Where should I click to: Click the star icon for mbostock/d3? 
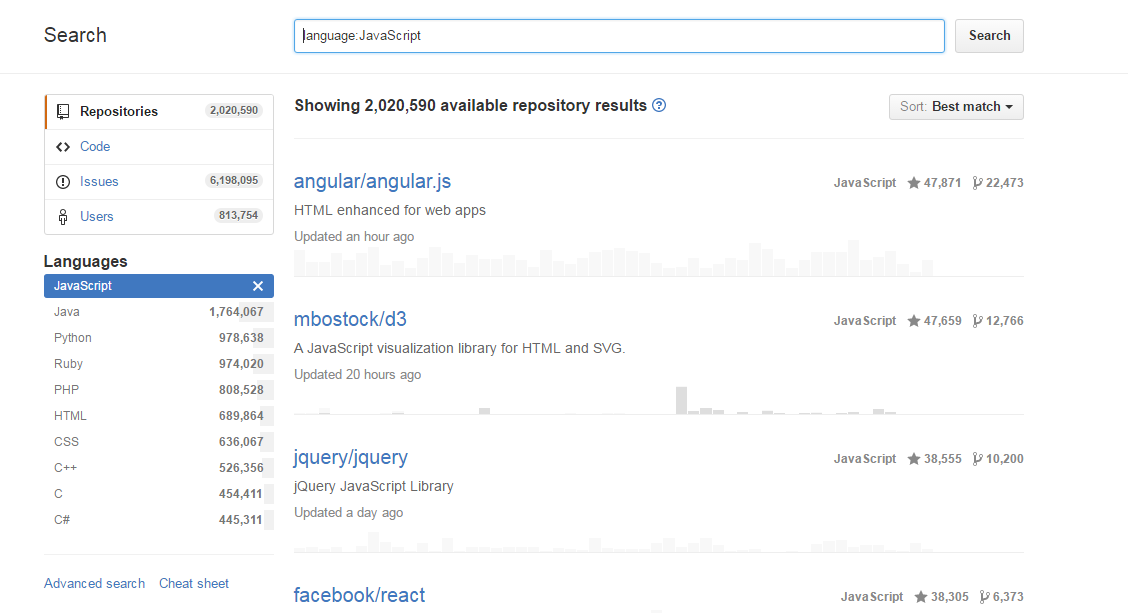coord(914,321)
